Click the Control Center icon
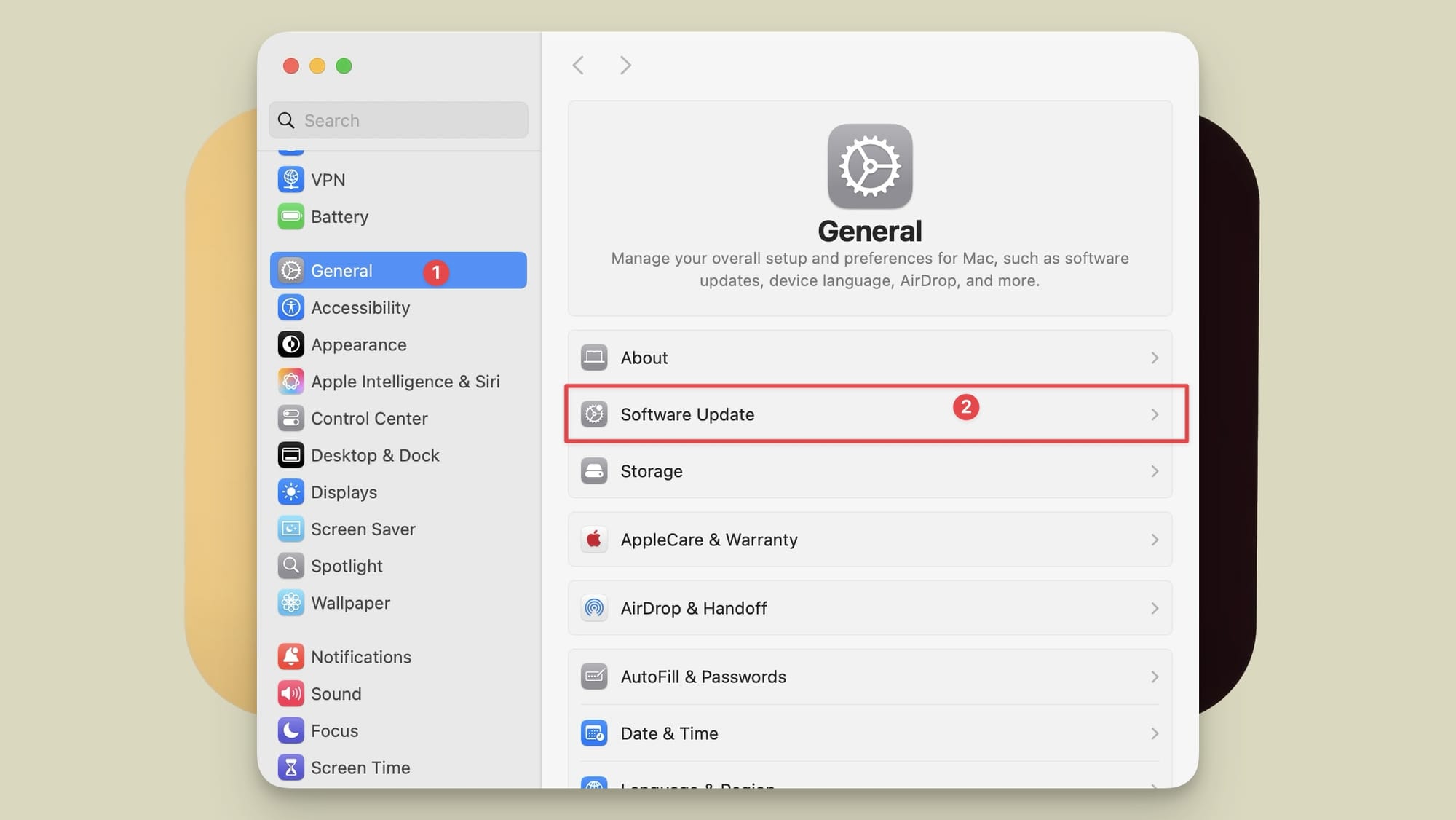The width and height of the screenshot is (1456, 820). (290, 418)
